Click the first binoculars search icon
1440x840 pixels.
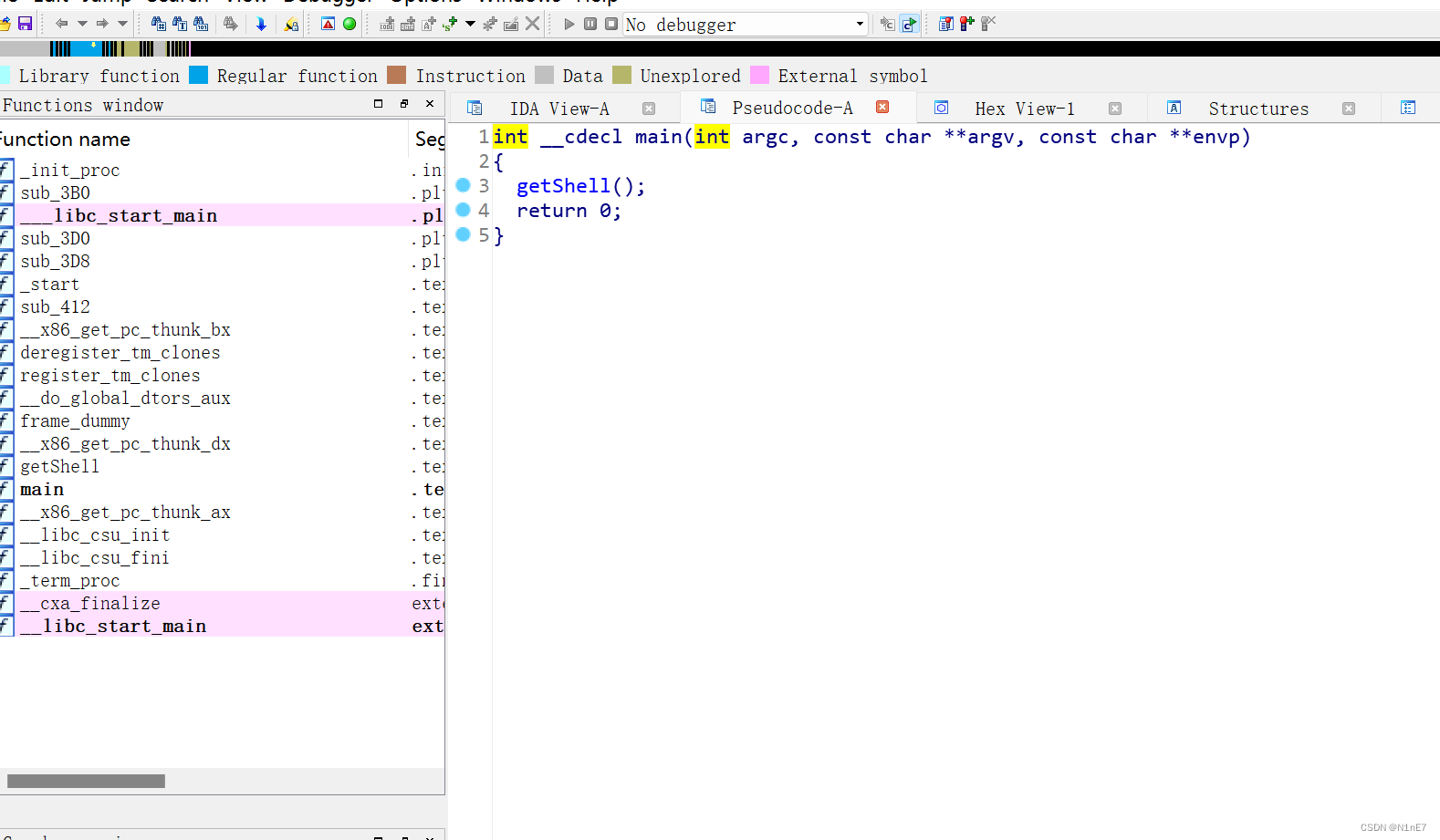click(x=159, y=24)
